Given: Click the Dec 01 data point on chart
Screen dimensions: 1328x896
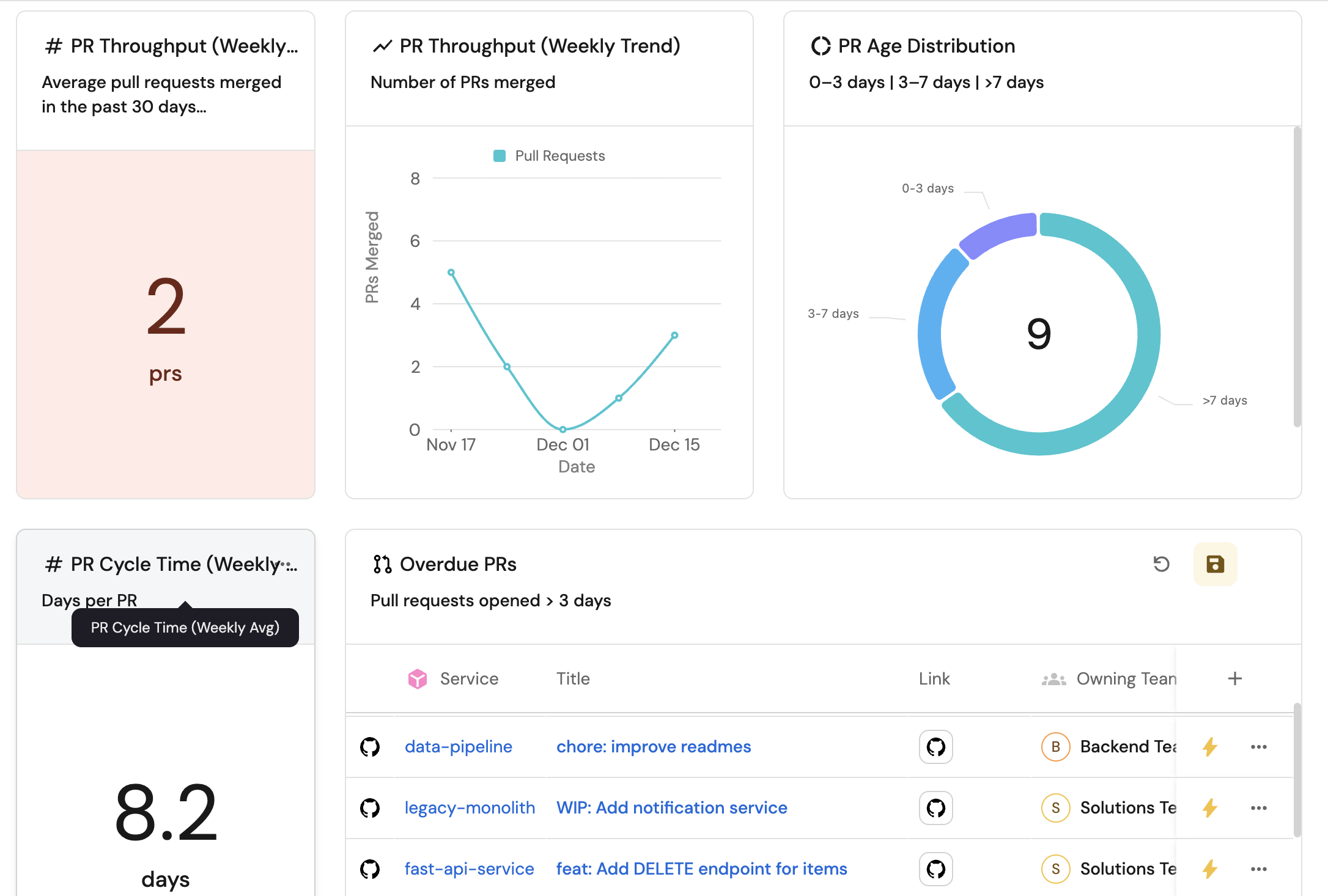Looking at the screenshot, I should click(x=563, y=429).
